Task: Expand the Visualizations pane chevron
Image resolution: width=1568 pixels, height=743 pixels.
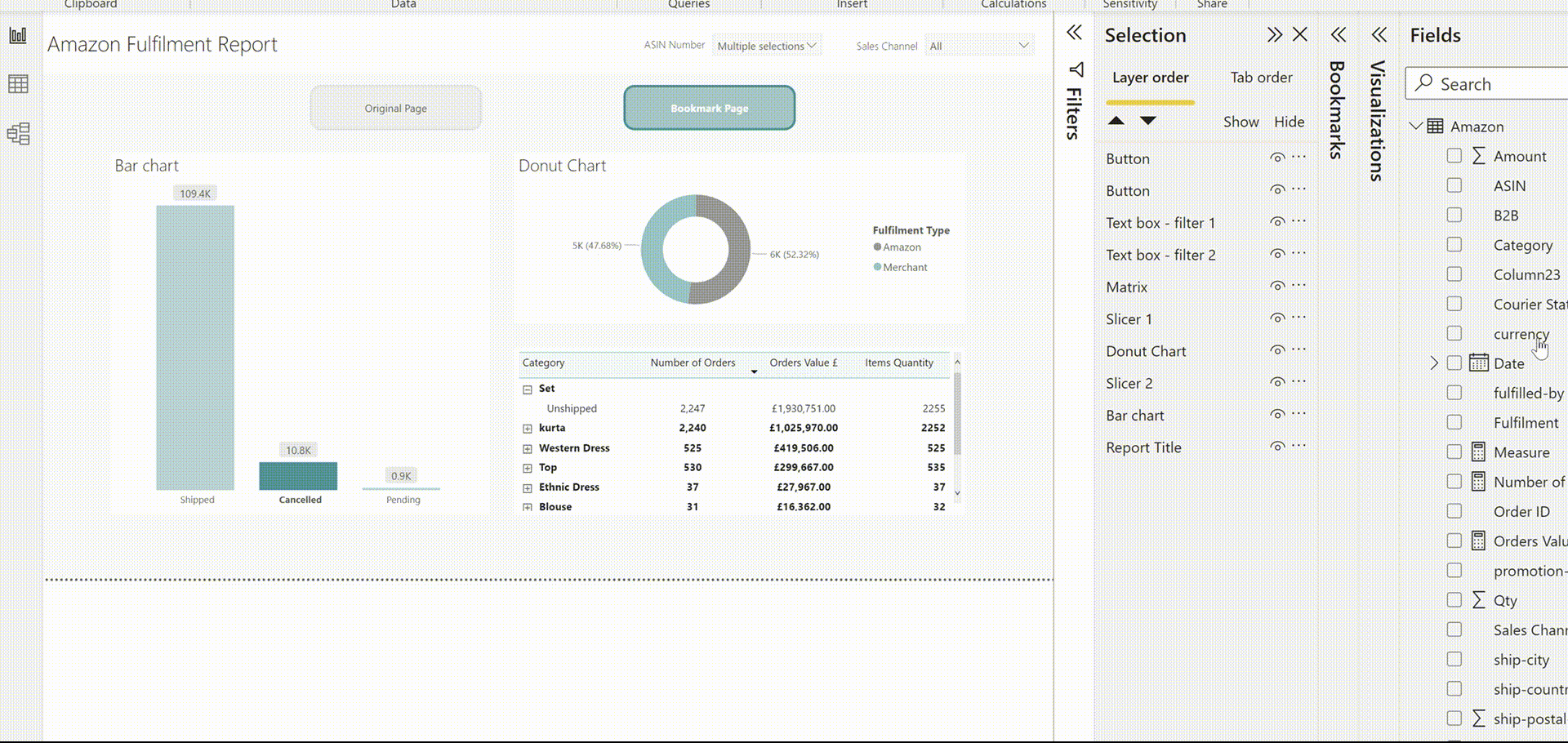Action: pos(1379,34)
